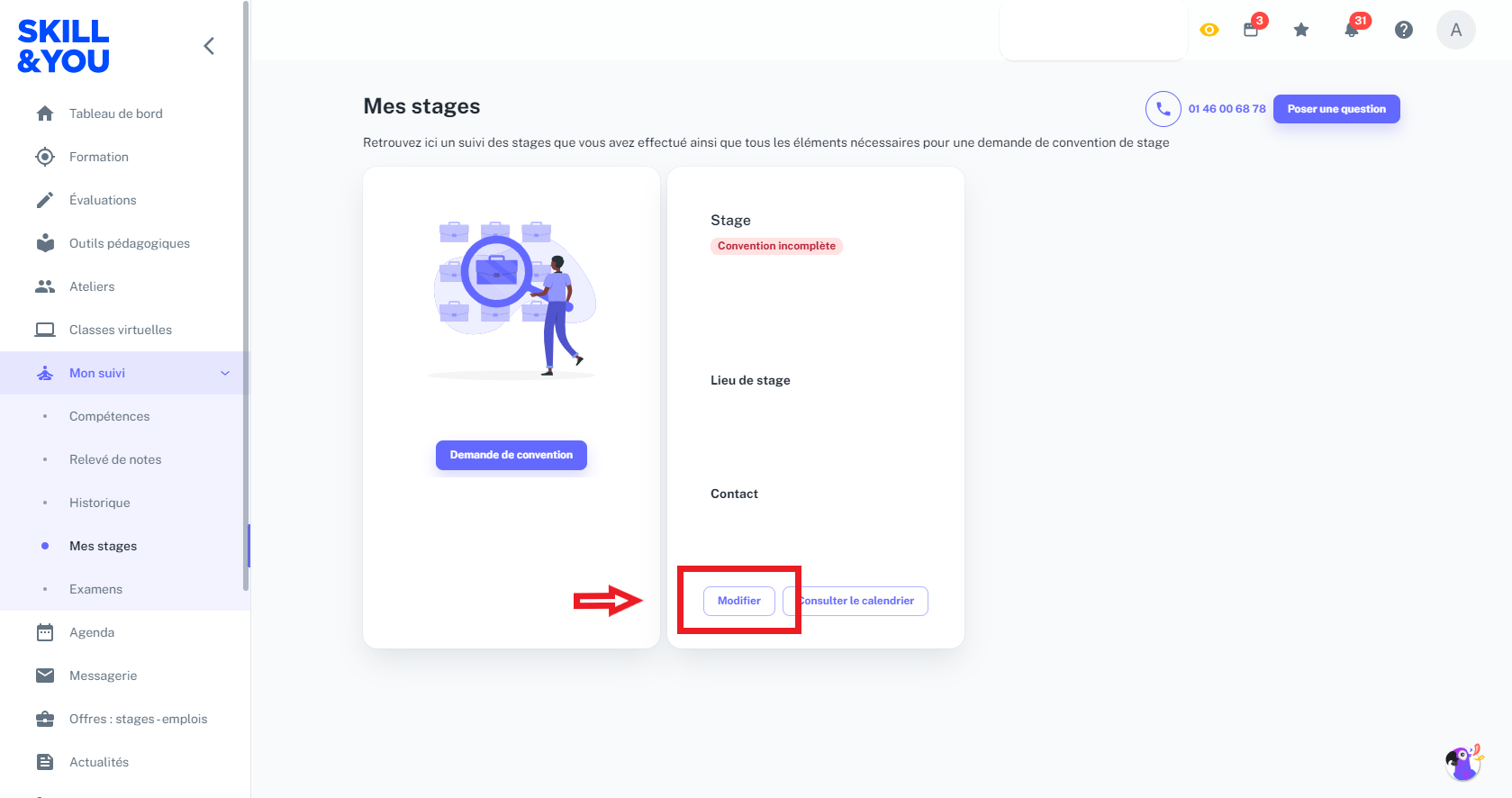
Task: Open the help question mark icon
Action: 1404,30
